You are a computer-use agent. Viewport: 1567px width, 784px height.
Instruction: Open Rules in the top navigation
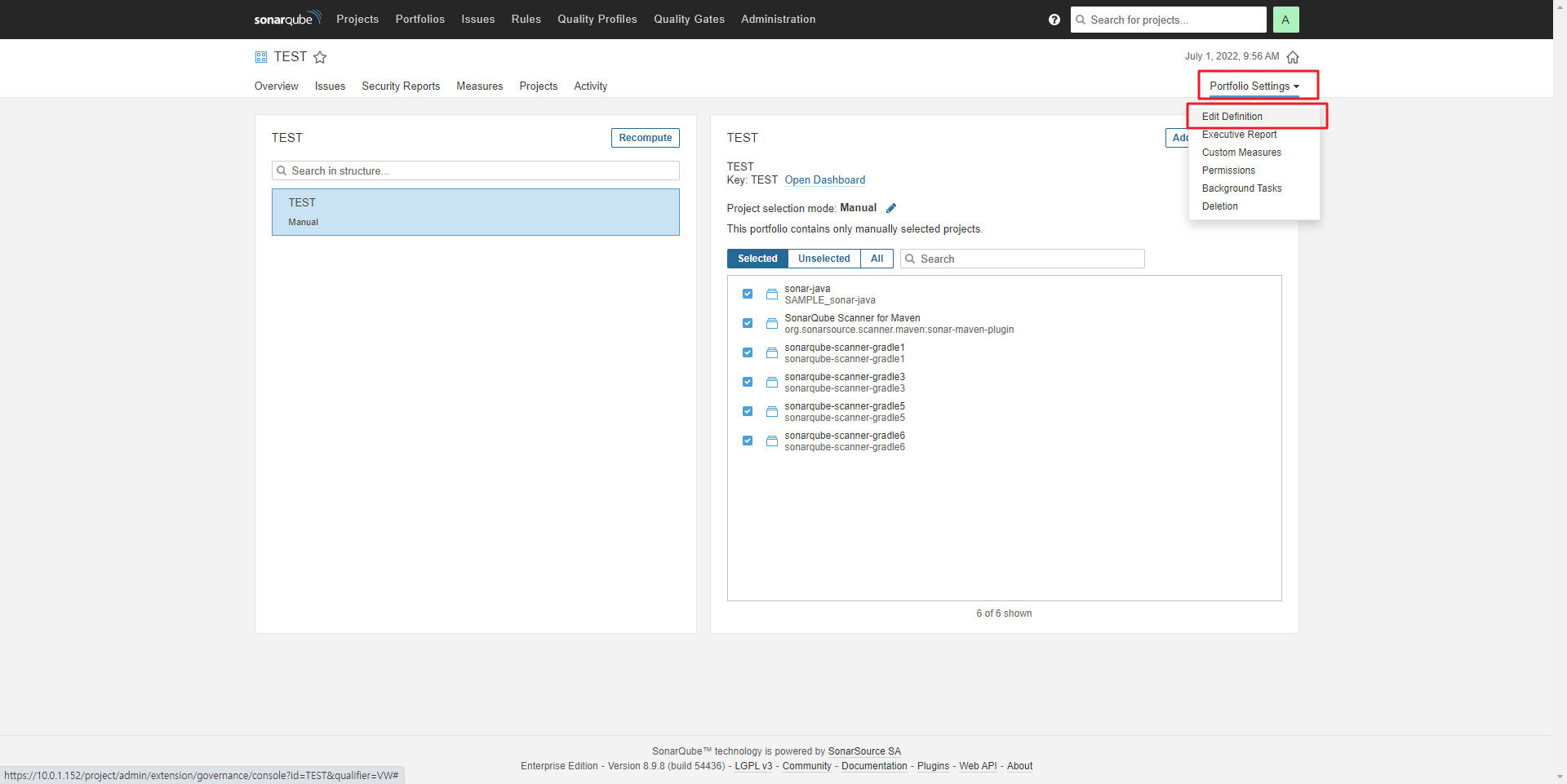point(526,20)
